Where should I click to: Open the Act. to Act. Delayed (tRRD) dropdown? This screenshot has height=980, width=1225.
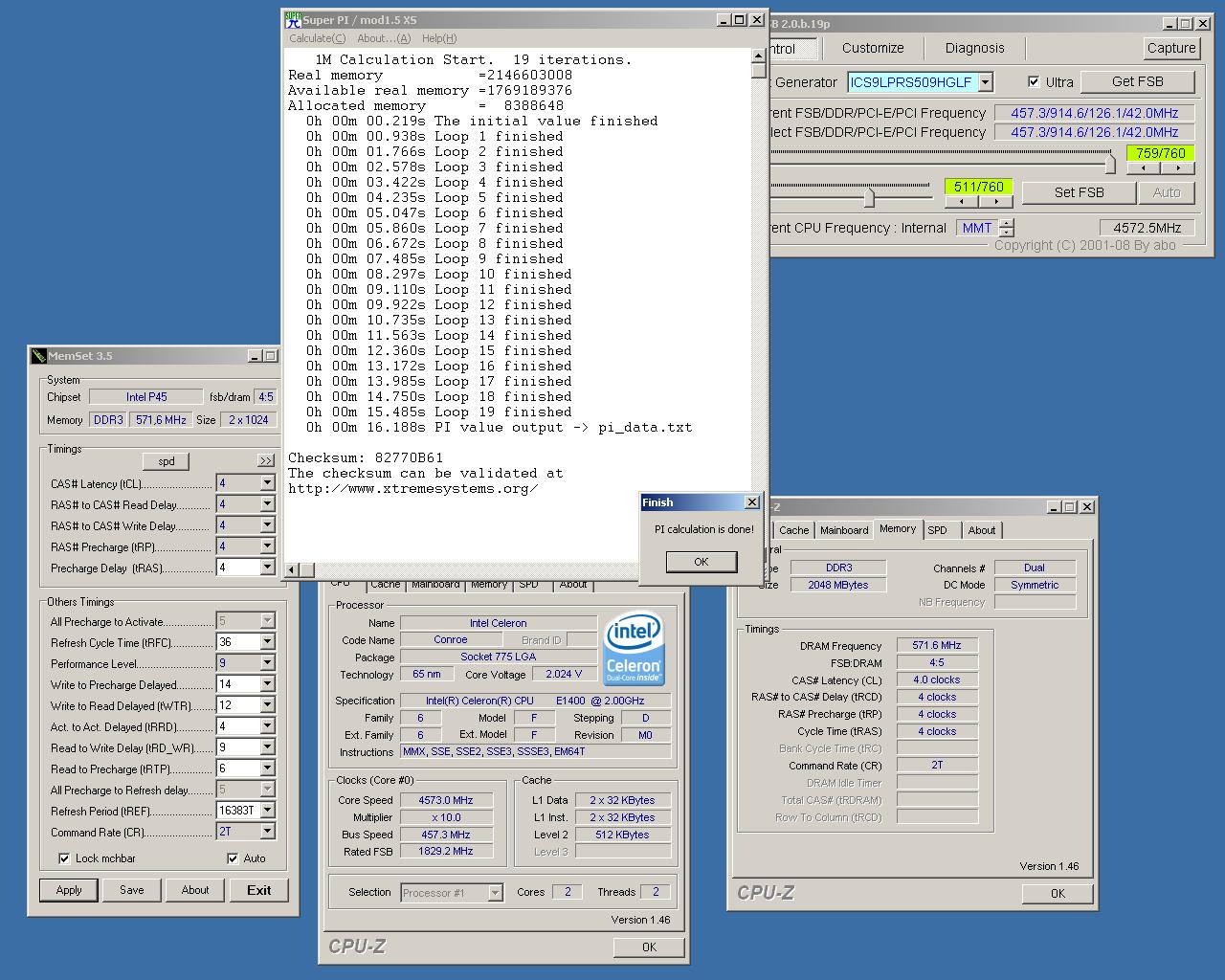click(x=267, y=726)
